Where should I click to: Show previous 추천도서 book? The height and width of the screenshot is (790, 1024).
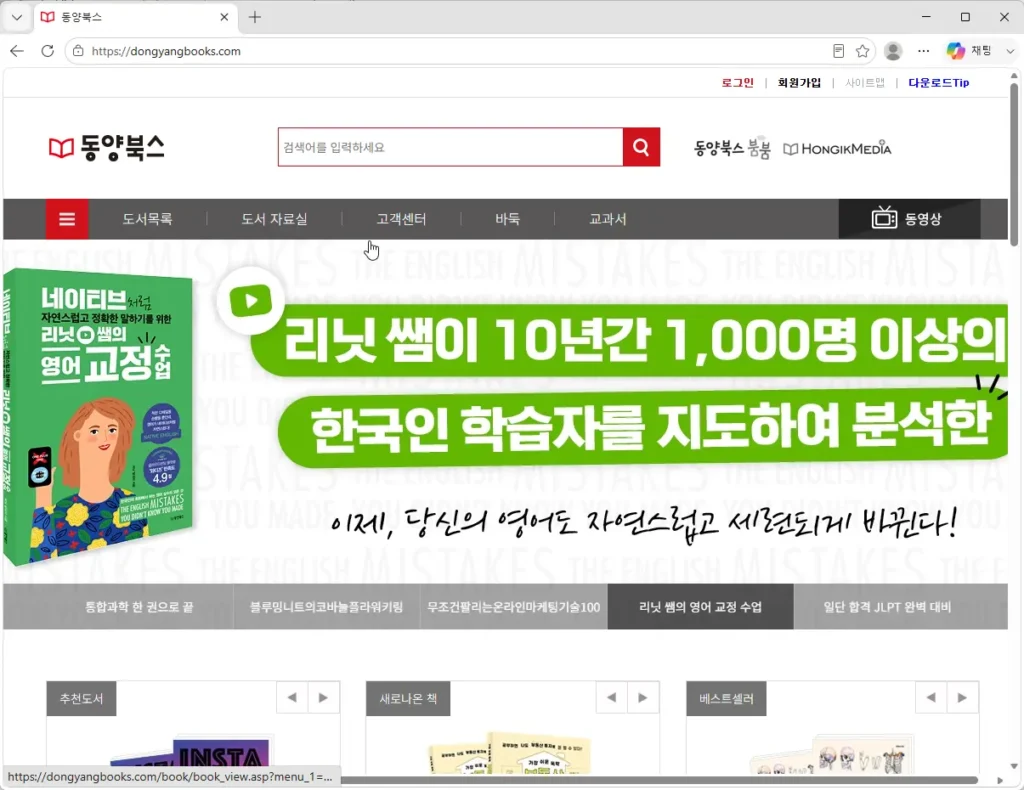pos(292,698)
